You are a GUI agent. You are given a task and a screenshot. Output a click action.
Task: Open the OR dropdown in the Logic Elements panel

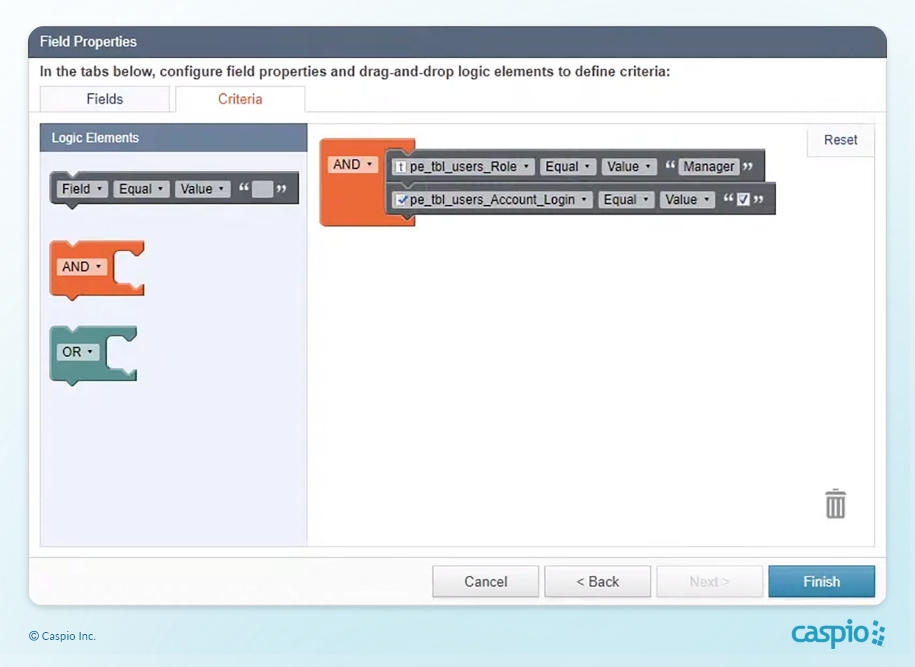(79, 352)
